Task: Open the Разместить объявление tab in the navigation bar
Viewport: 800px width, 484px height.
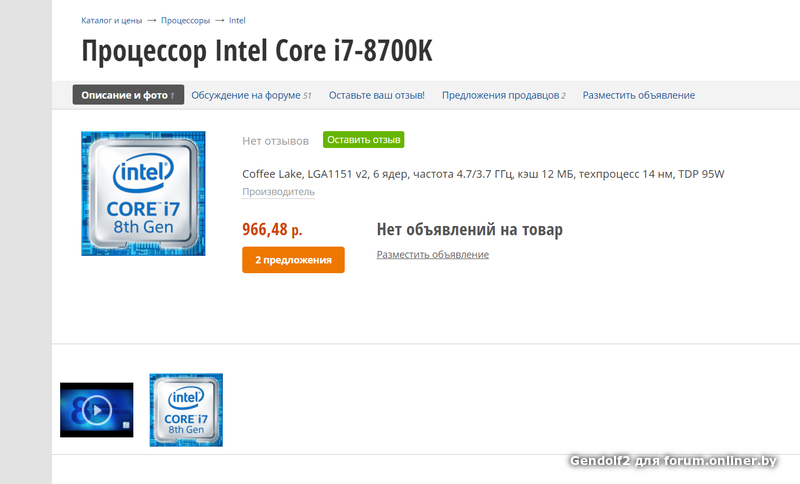Action: 639,95
